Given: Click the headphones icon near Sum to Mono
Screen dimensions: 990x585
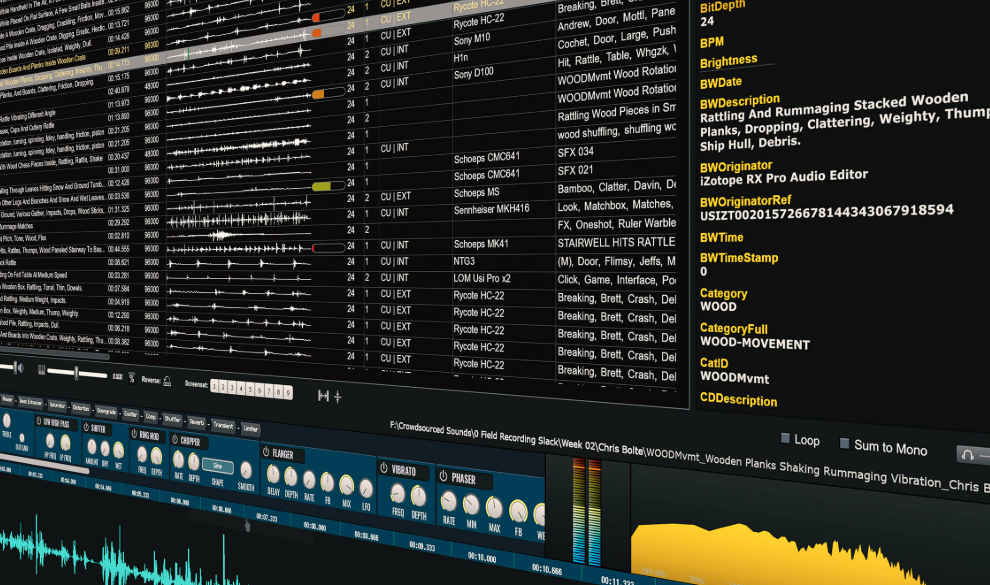Looking at the screenshot, I should pyautogui.click(x=967, y=454).
